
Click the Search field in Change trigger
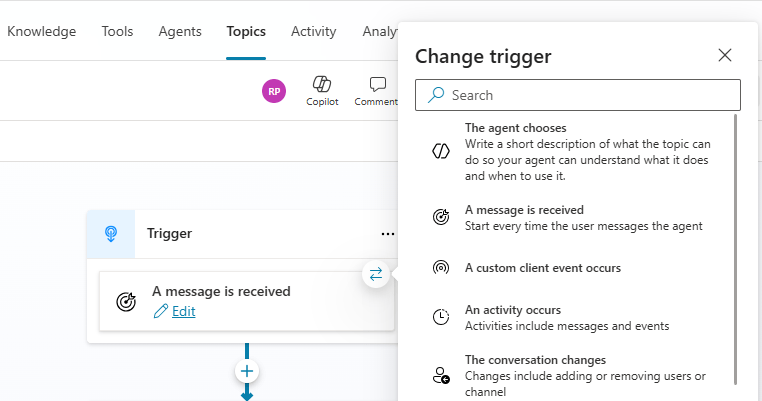pos(578,95)
